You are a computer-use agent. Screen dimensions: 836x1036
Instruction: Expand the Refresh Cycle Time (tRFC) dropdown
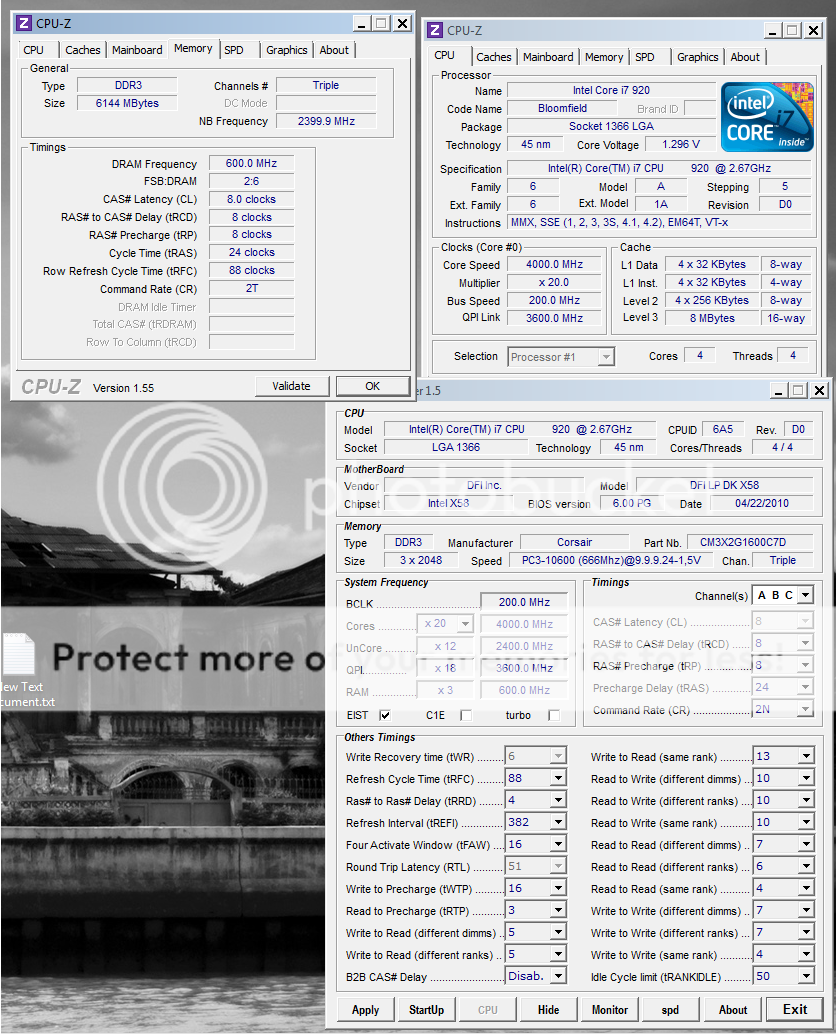pyautogui.click(x=558, y=779)
